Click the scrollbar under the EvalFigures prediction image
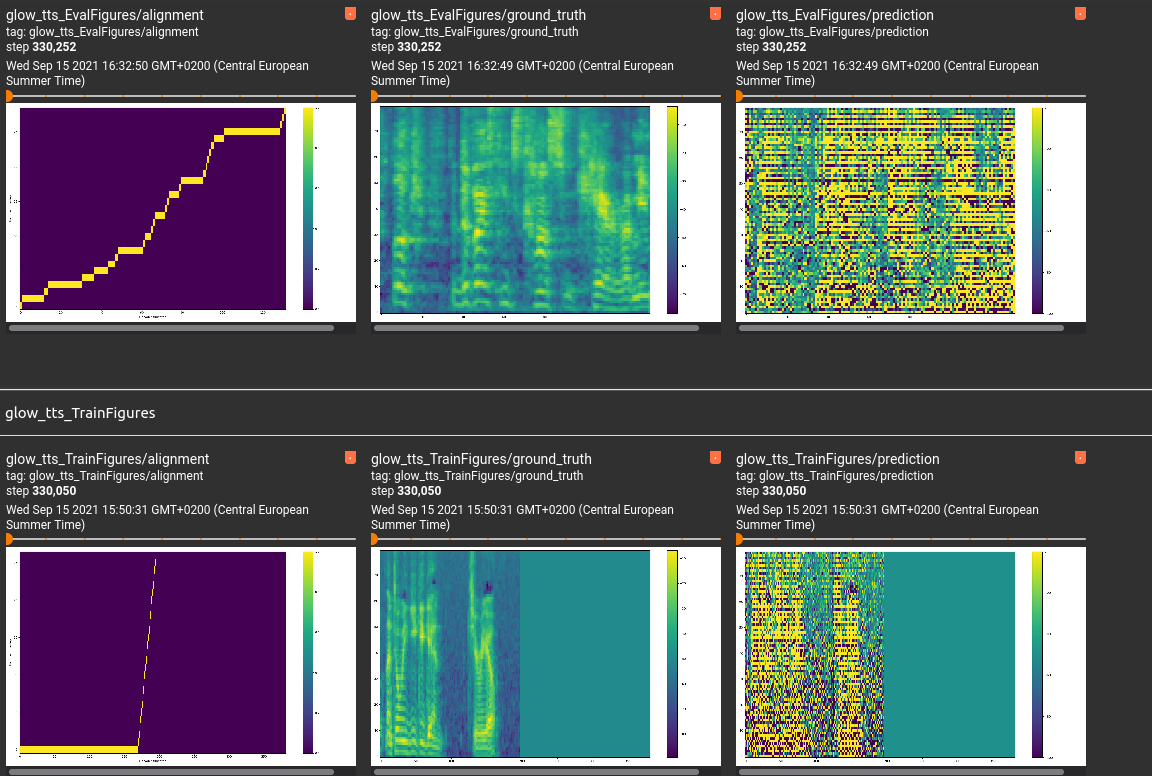Screen dimensions: 1152x776 click(x=900, y=327)
